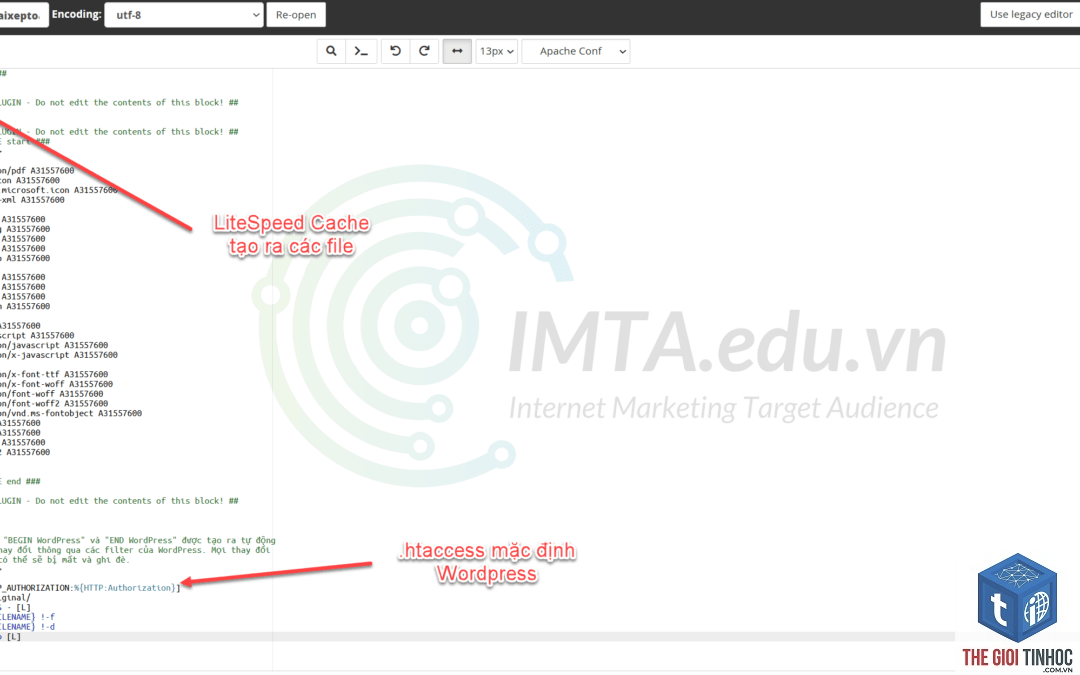Click the 'filter của WordPress' comment line

point(136,550)
